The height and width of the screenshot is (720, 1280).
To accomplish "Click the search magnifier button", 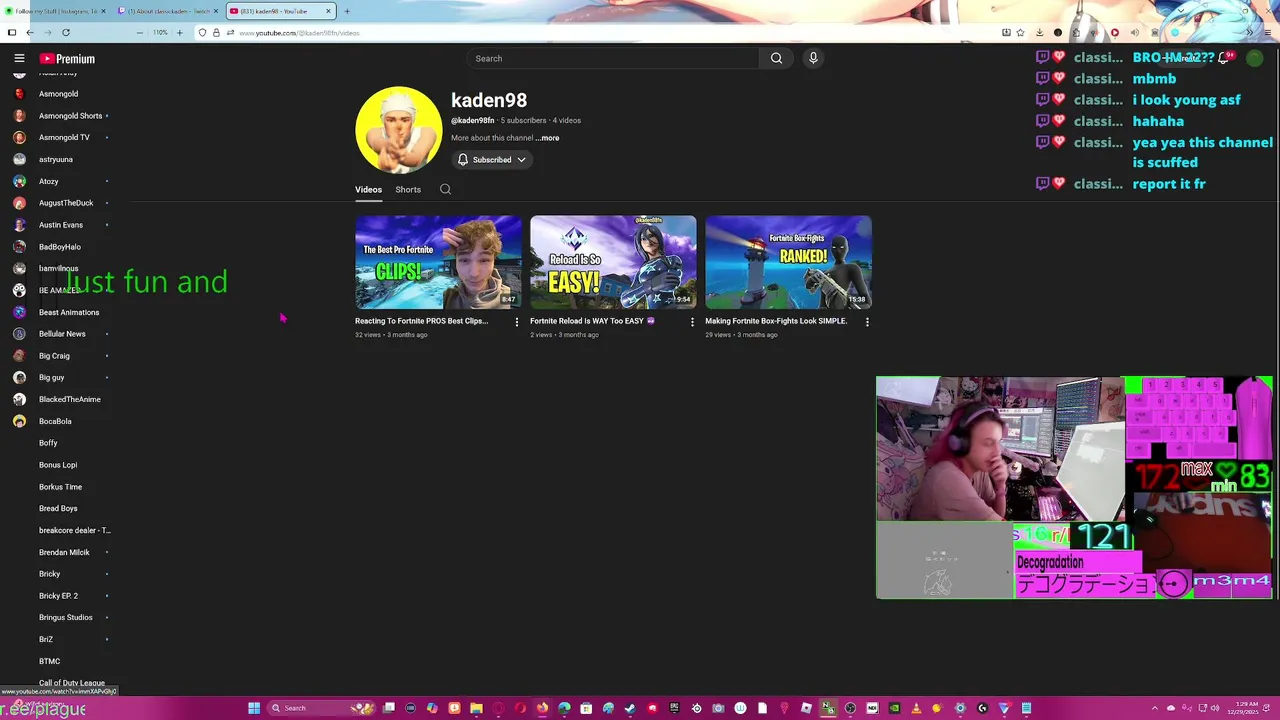I will click(x=776, y=58).
